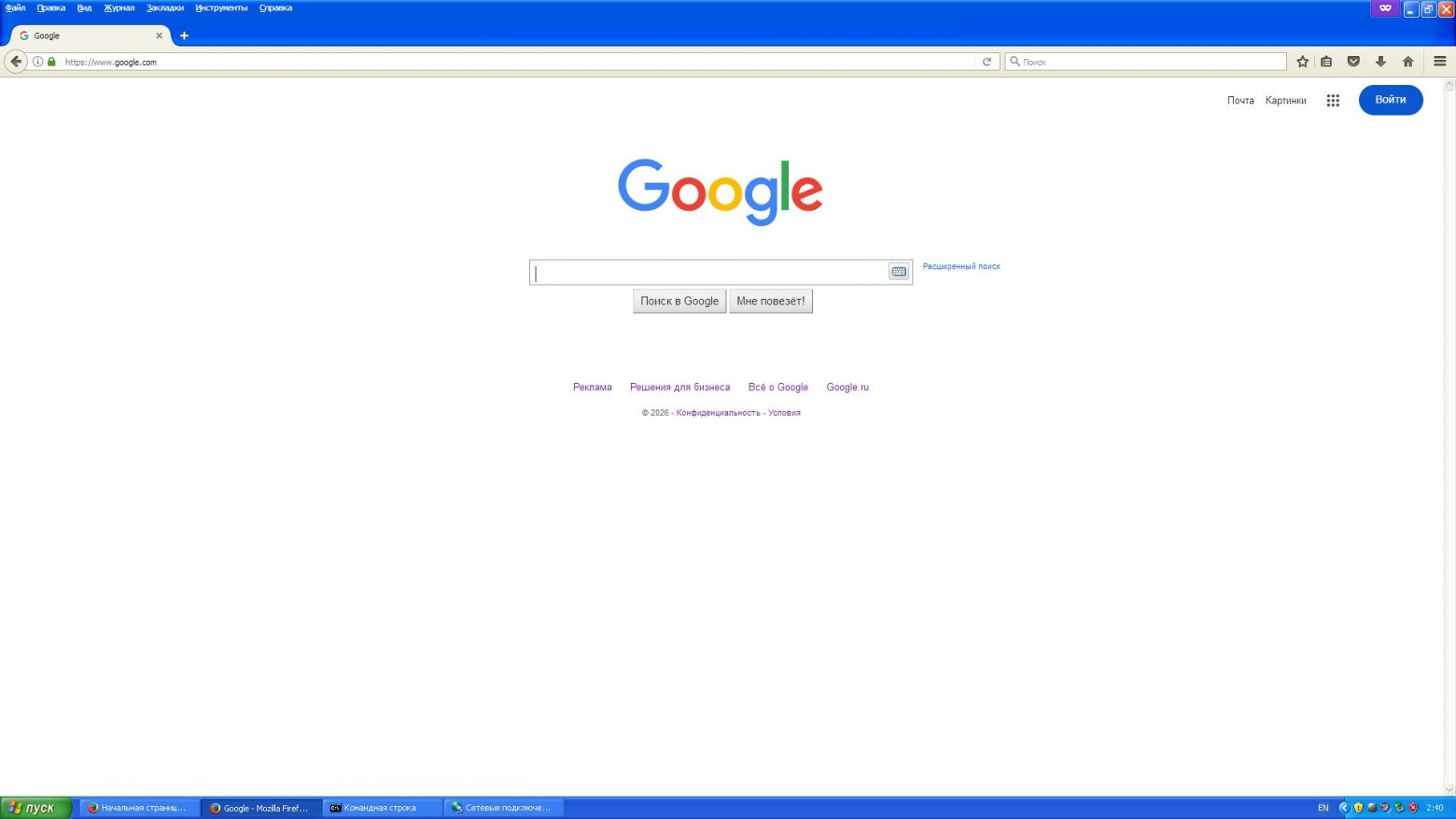Click the EN language indicator
1456x819 pixels.
[1323, 808]
